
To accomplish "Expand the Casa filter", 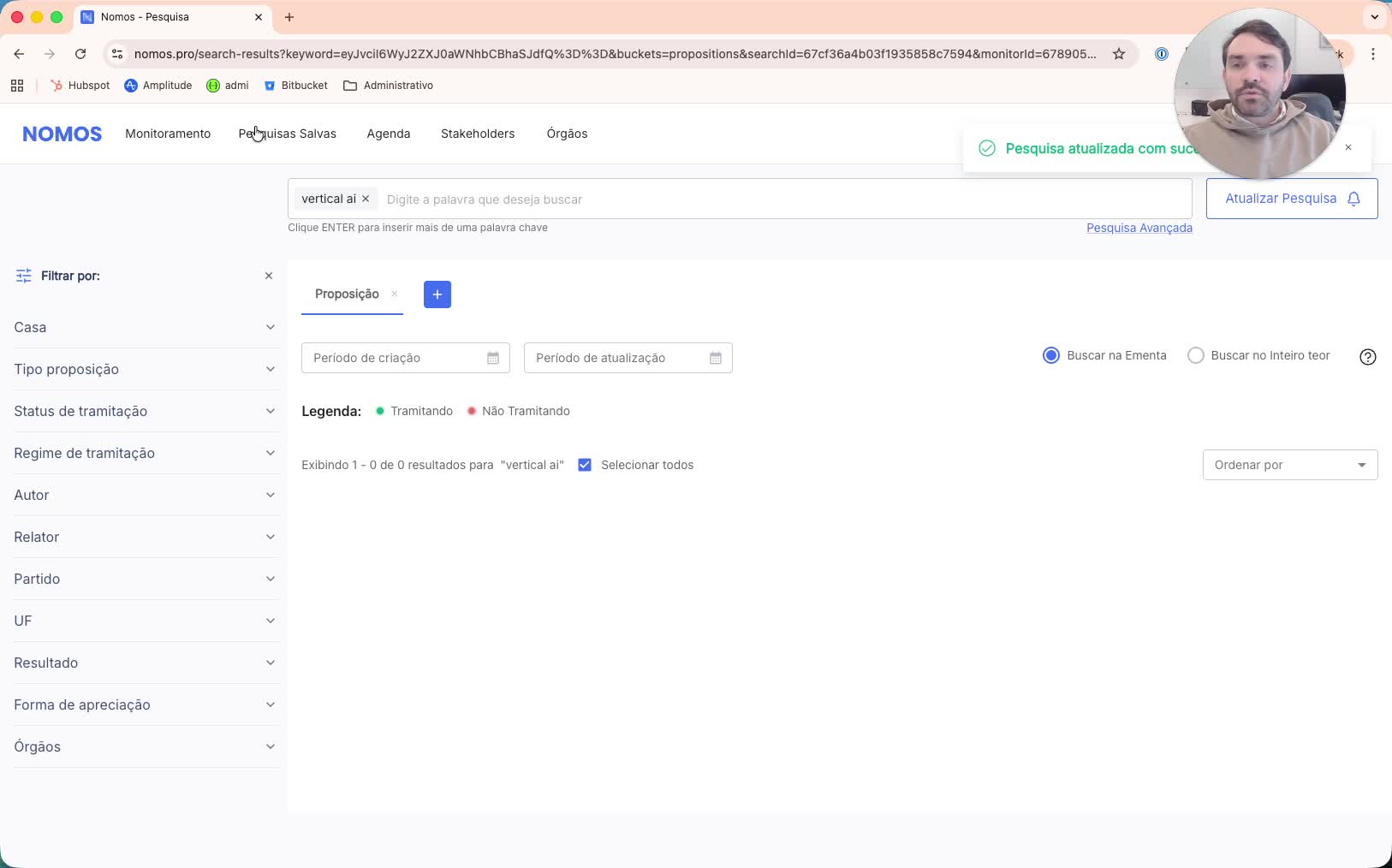I will [x=146, y=327].
